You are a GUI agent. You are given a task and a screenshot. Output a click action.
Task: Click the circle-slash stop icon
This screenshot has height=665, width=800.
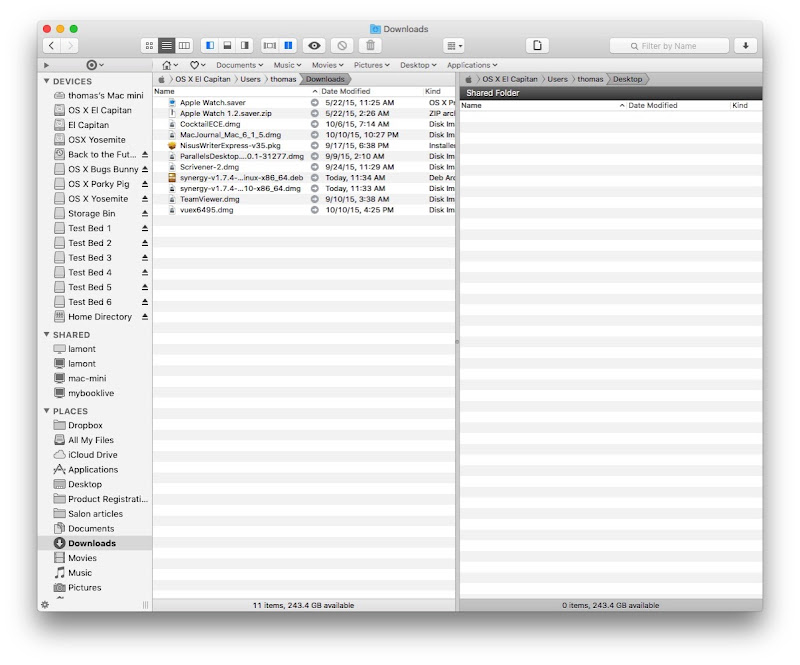[x=342, y=45]
